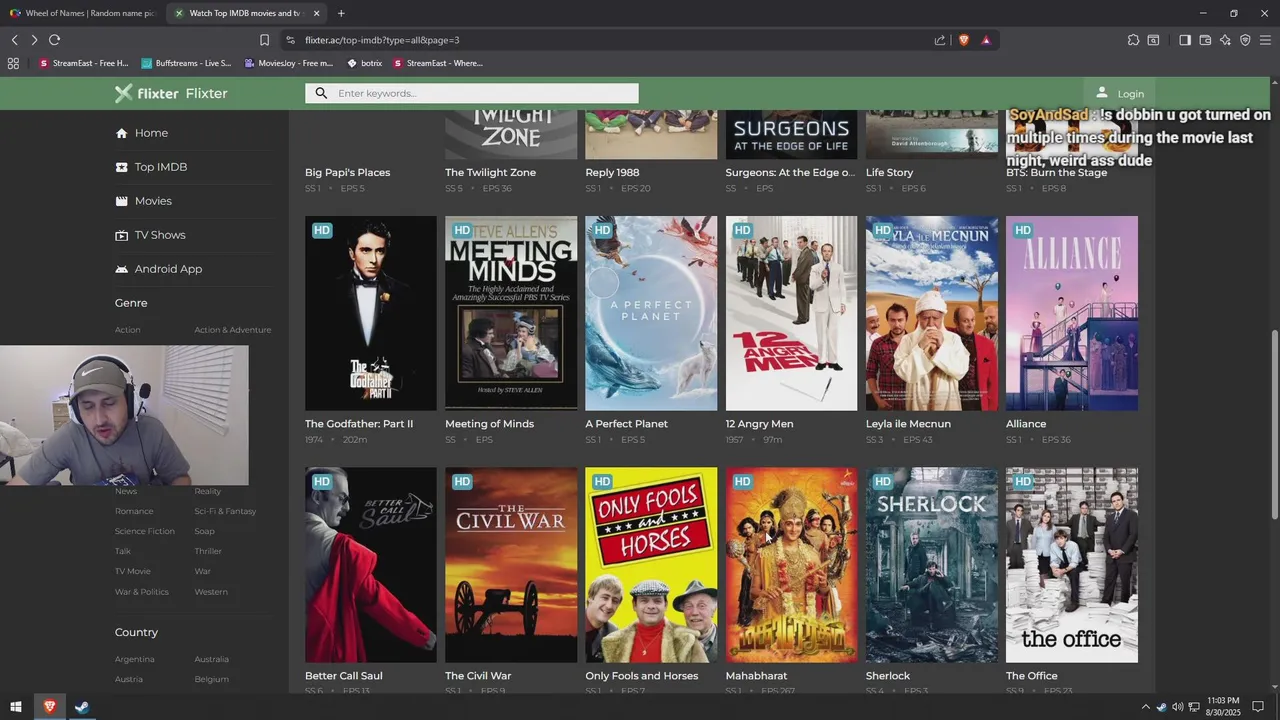
Task: Open the browser hamburger menu
Action: click(1265, 40)
